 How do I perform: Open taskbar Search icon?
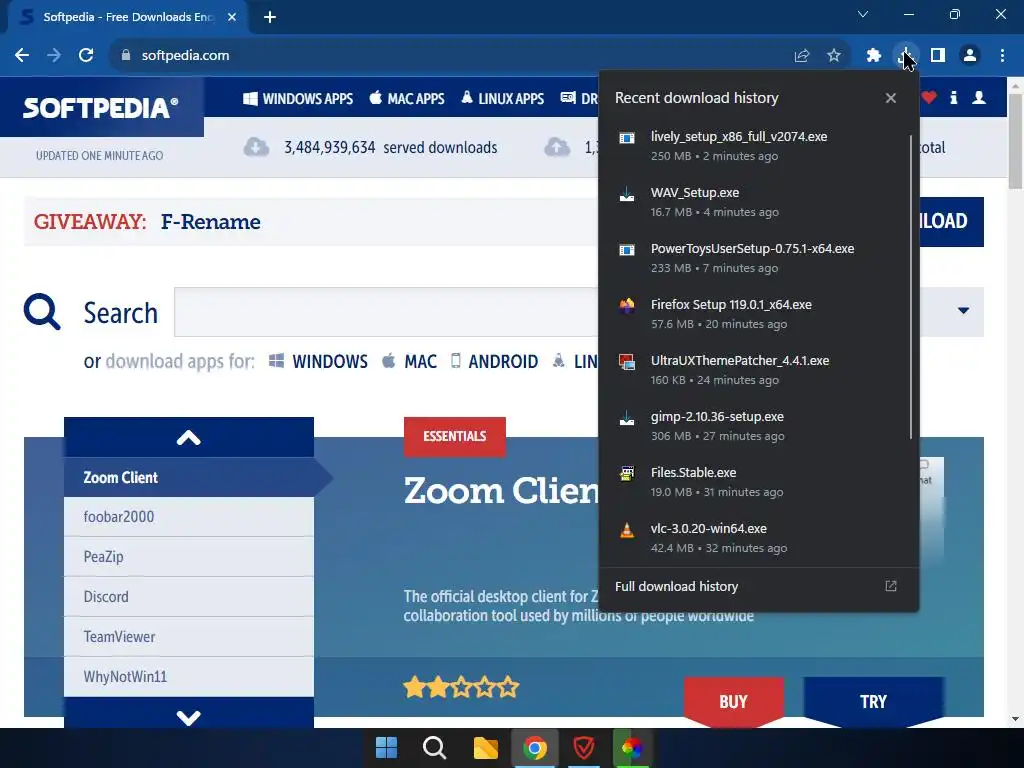(x=434, y=748)
